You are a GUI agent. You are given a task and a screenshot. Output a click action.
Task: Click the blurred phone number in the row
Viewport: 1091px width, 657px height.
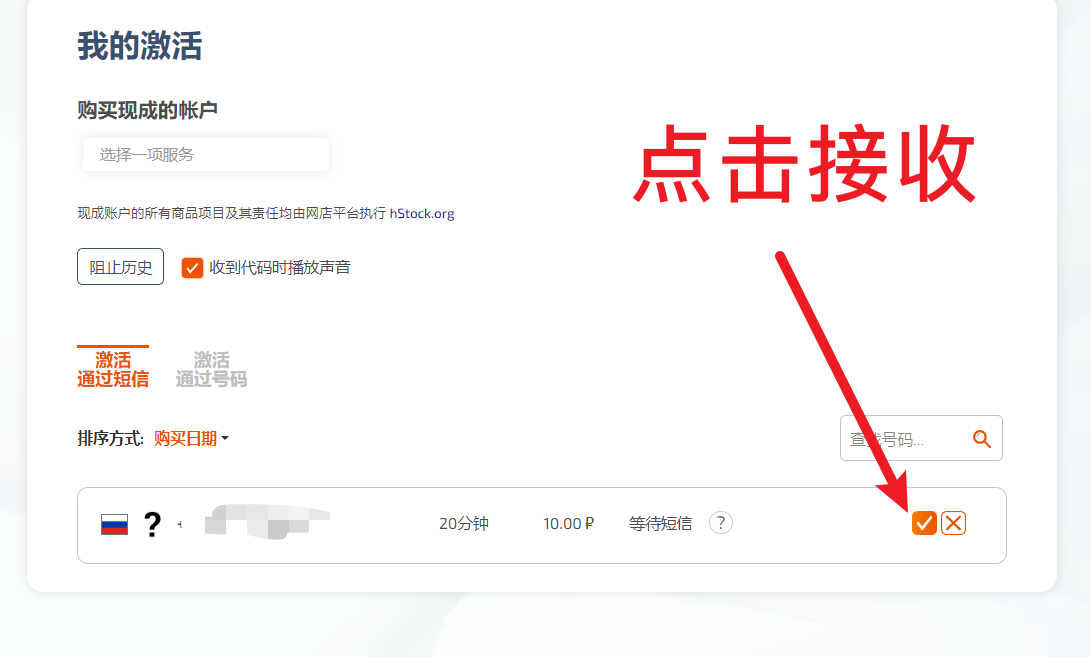pyautogui.click(x=265, y=522)
